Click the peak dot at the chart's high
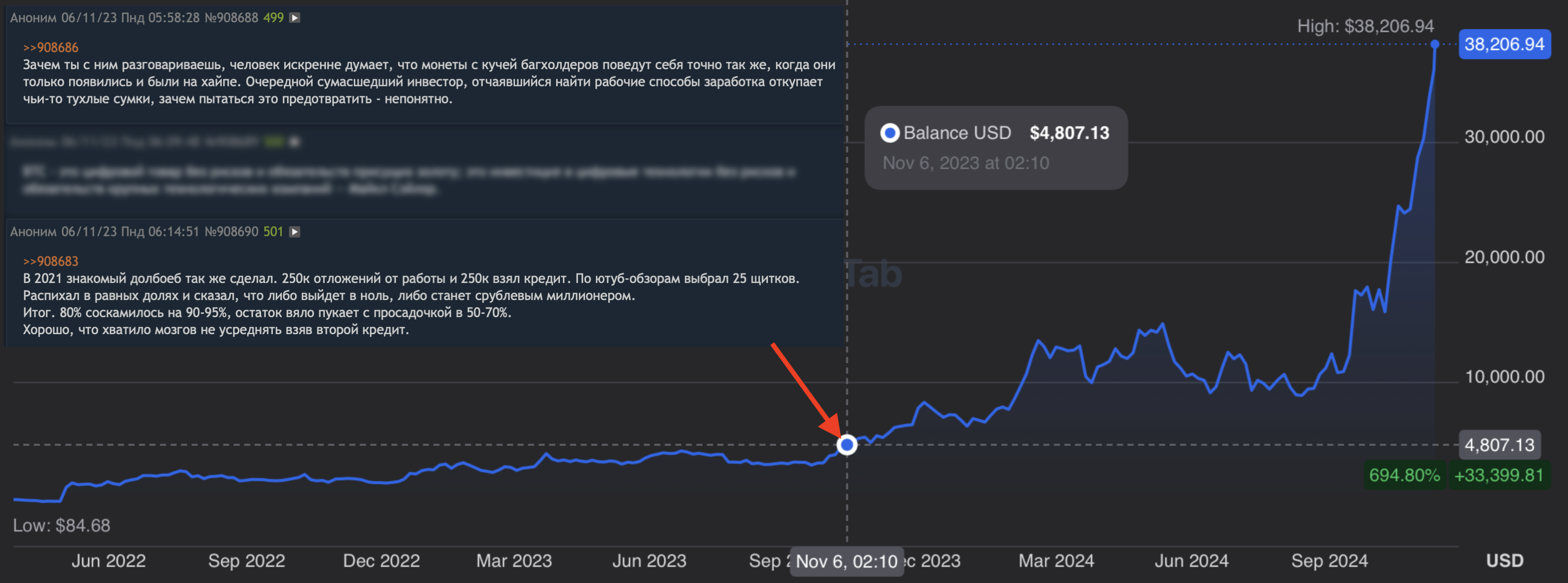This screenshot has height=583, width=1568. point(1435,44)
